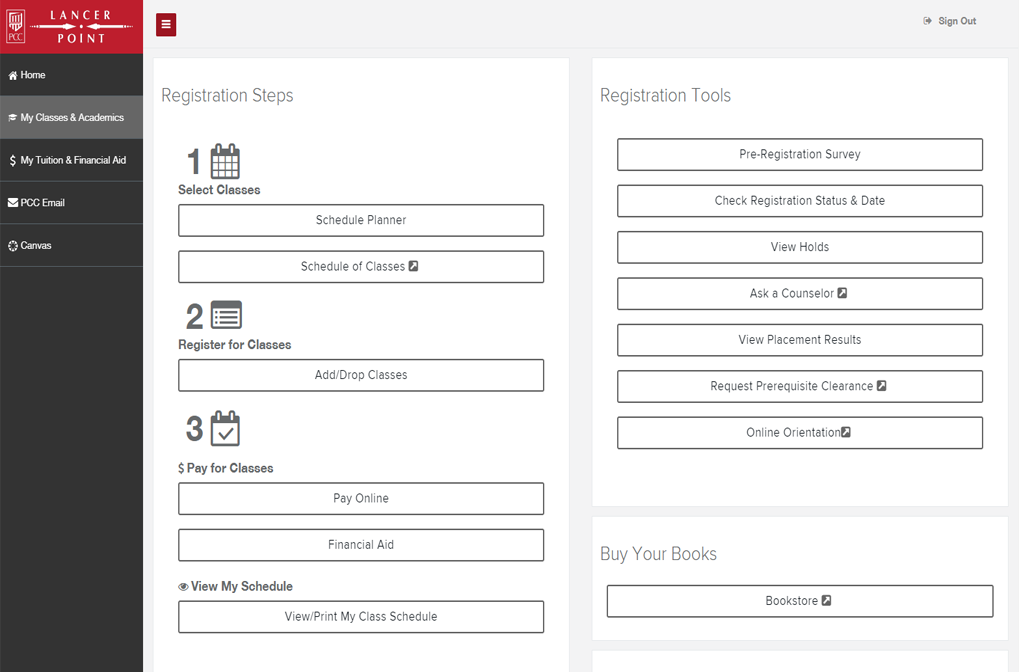This screenshot has height=672, width=1019.
Task: Sign out of Lancer Point
Action: tap(950, 21)
